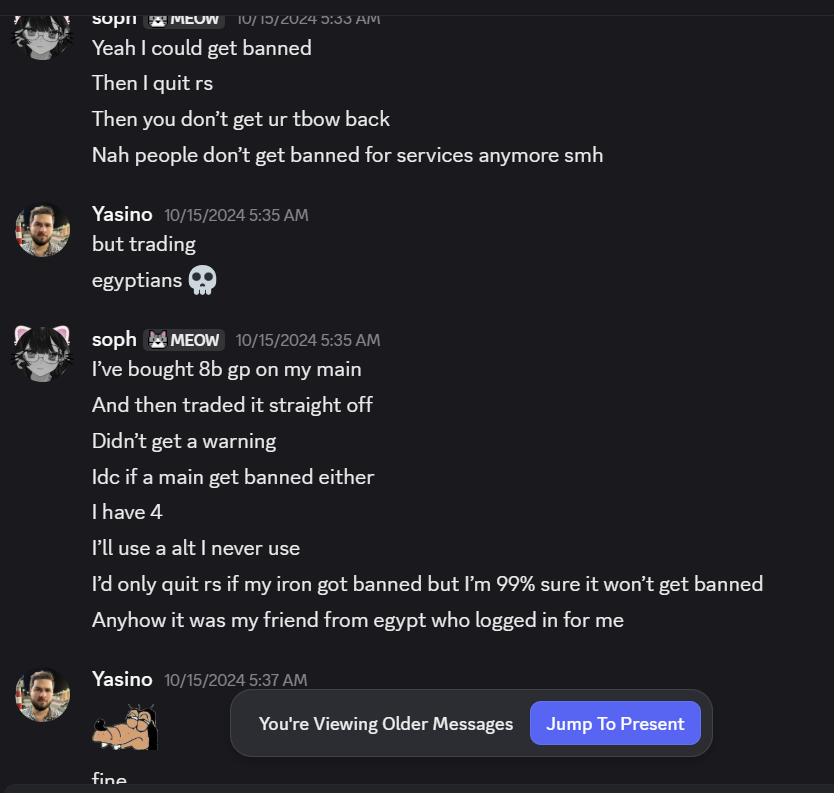Click the MEOW server tag at 5:35 AM

[184, 340]
